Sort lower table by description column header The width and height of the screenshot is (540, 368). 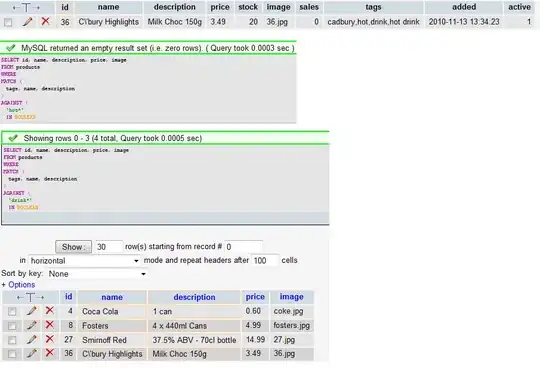coord(194,297)
